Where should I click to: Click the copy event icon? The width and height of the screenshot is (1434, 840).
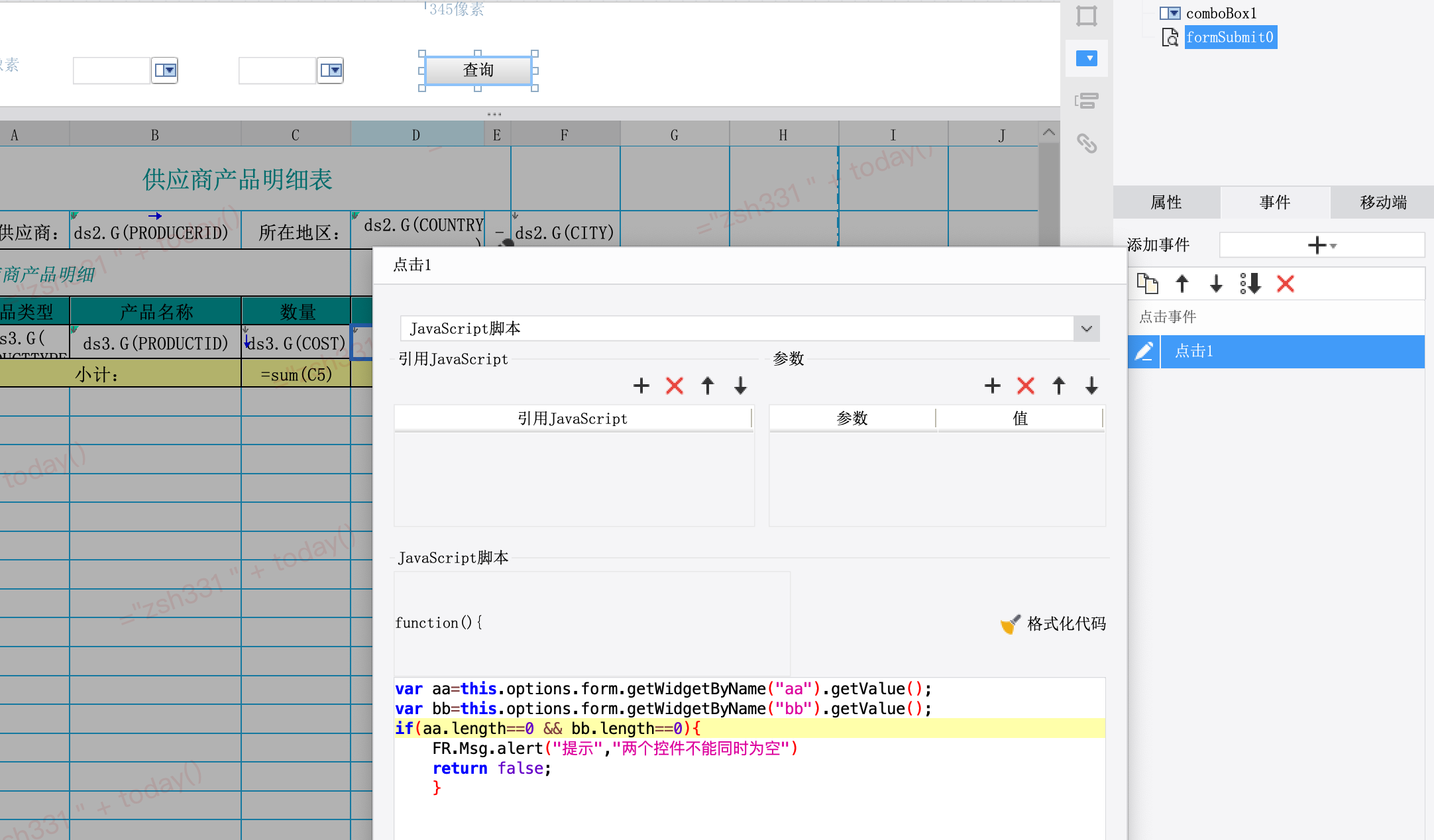click(x=1148, y=284)
